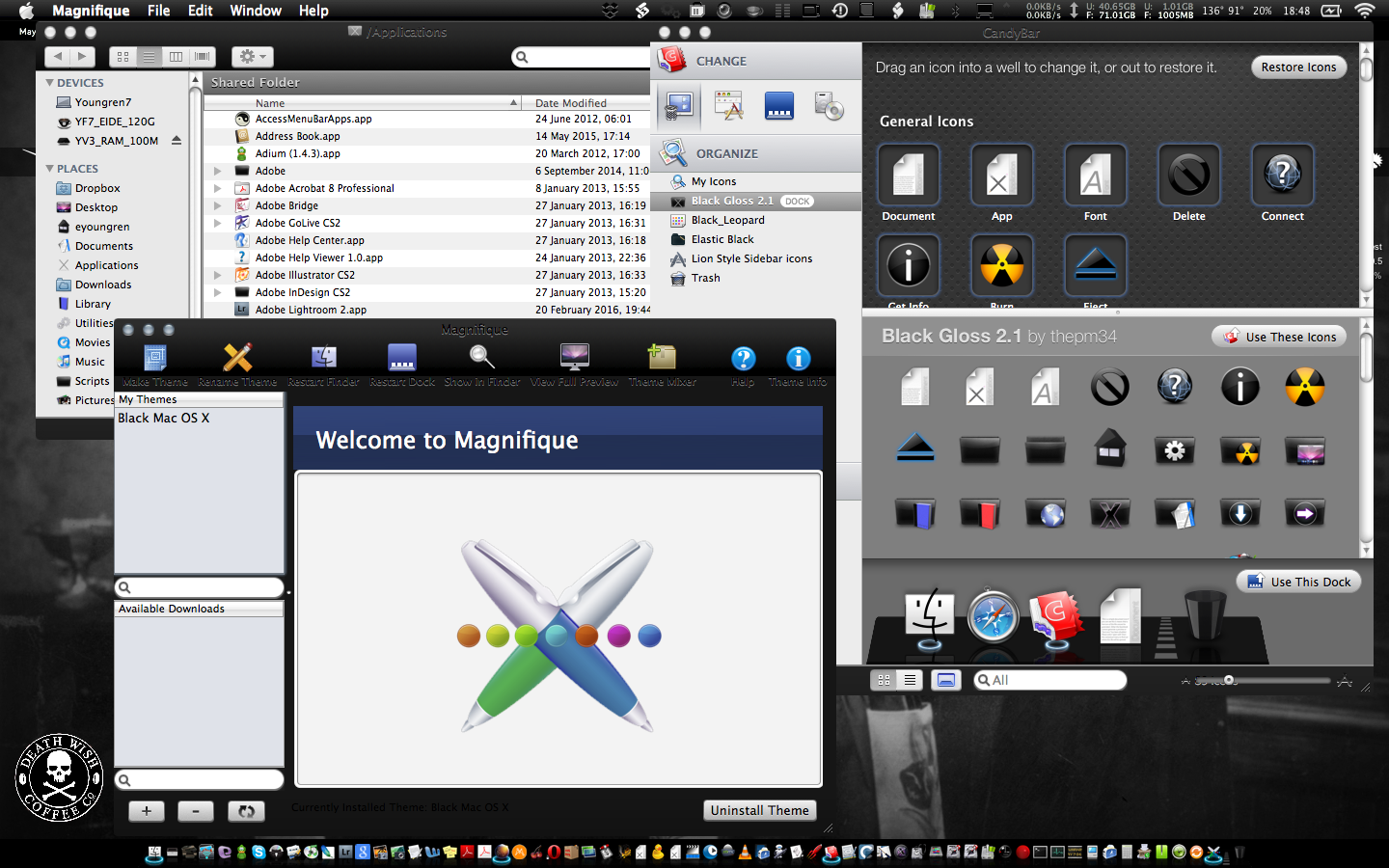Click the radioactive burn icon in Black Gloss set
Image resolution: width=1389 pixels, height=868 pixels.
pos(1304,387)
